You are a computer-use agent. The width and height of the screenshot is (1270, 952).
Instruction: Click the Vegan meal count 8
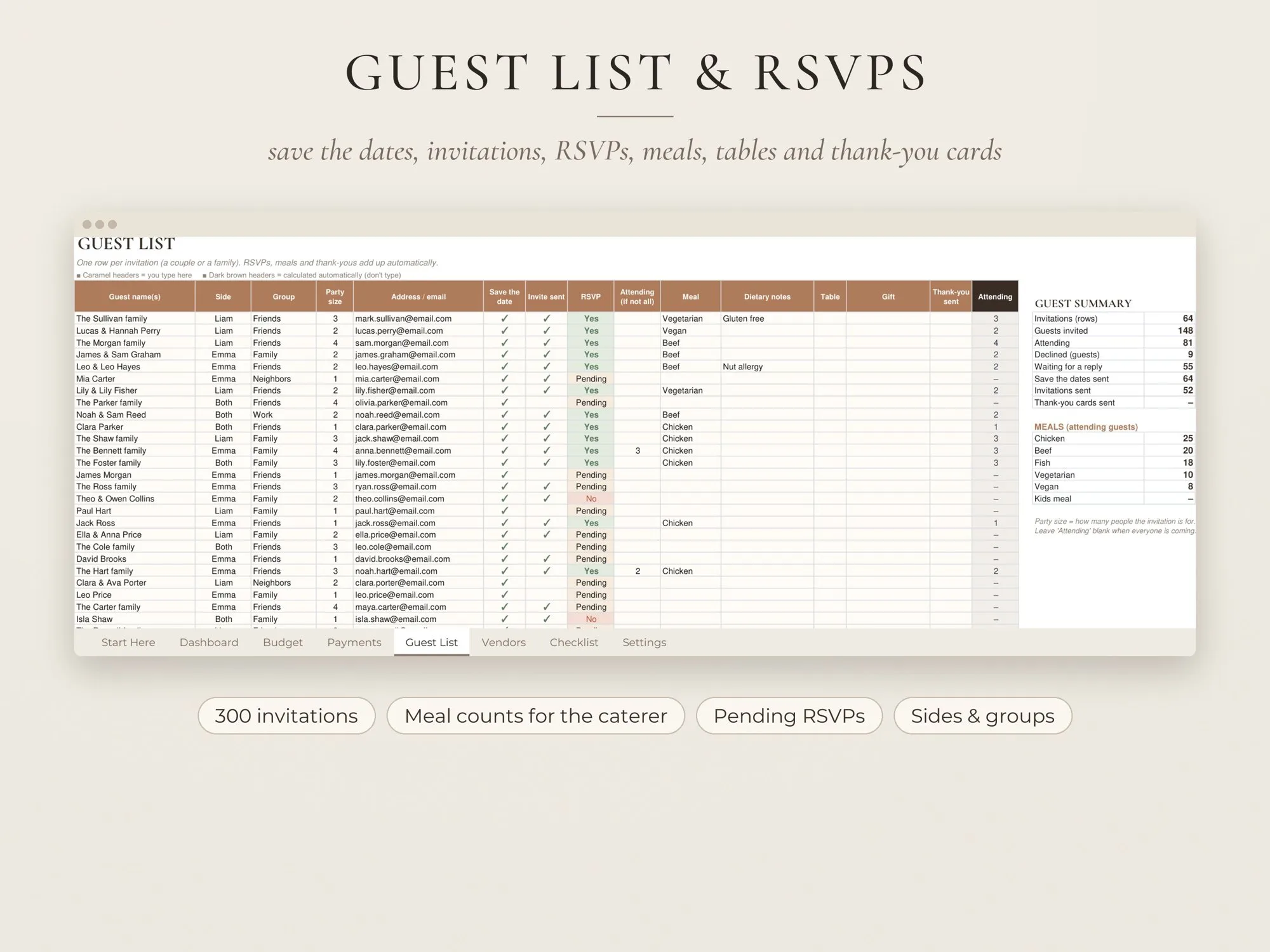coord(1190,487)
